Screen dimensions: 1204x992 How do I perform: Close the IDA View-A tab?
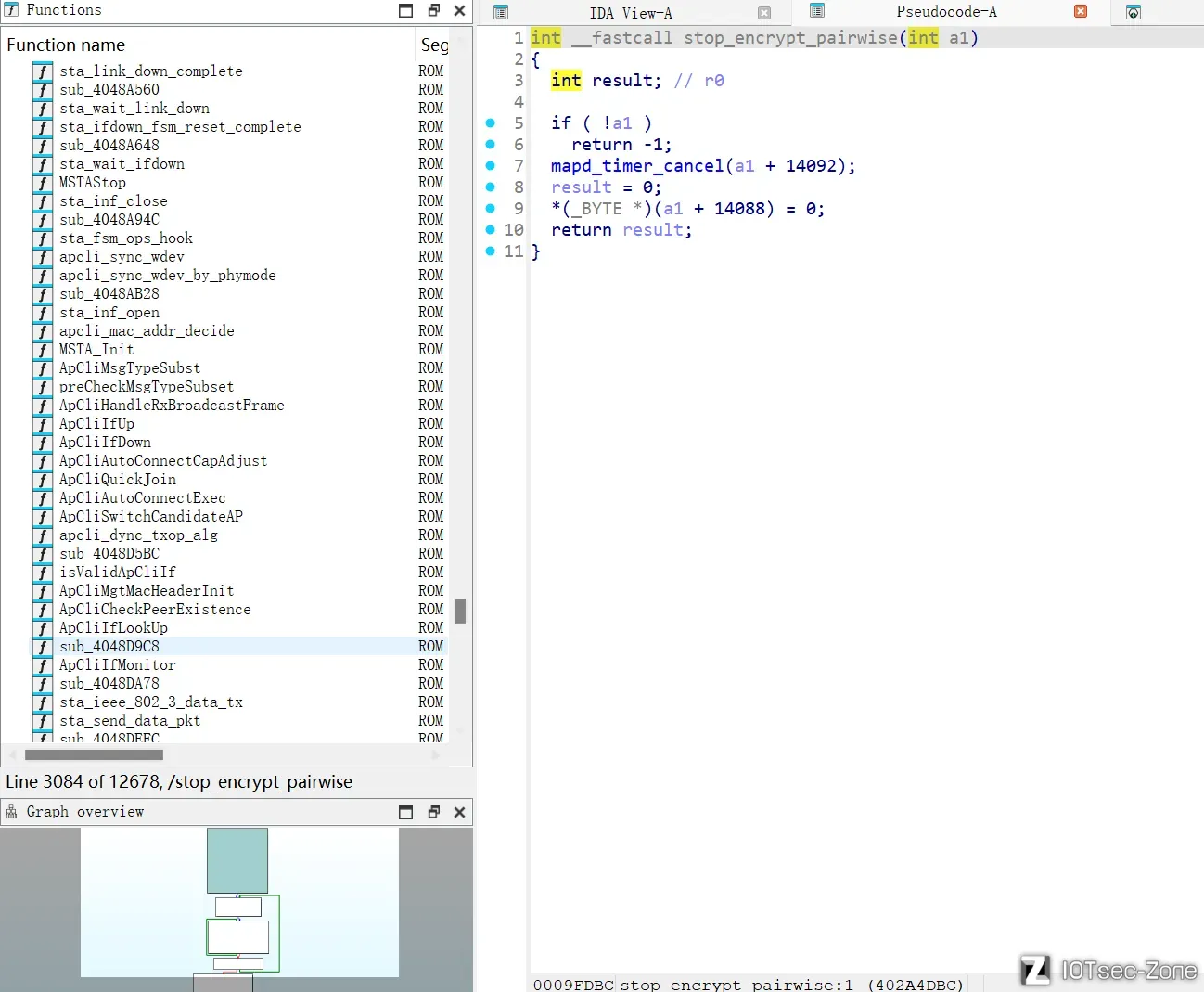(x=764, y=13)
